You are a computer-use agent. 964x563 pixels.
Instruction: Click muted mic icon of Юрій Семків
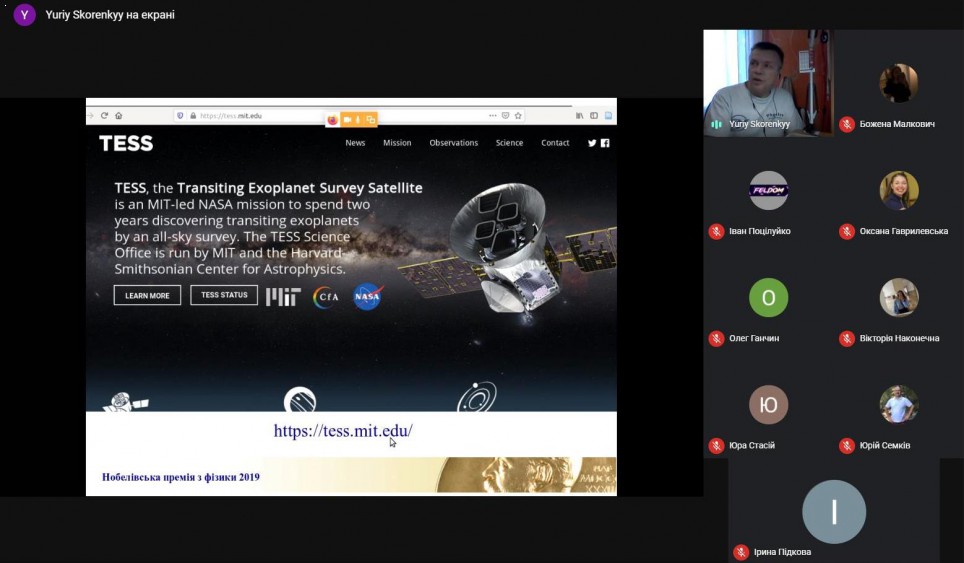(x=847, y=446)
